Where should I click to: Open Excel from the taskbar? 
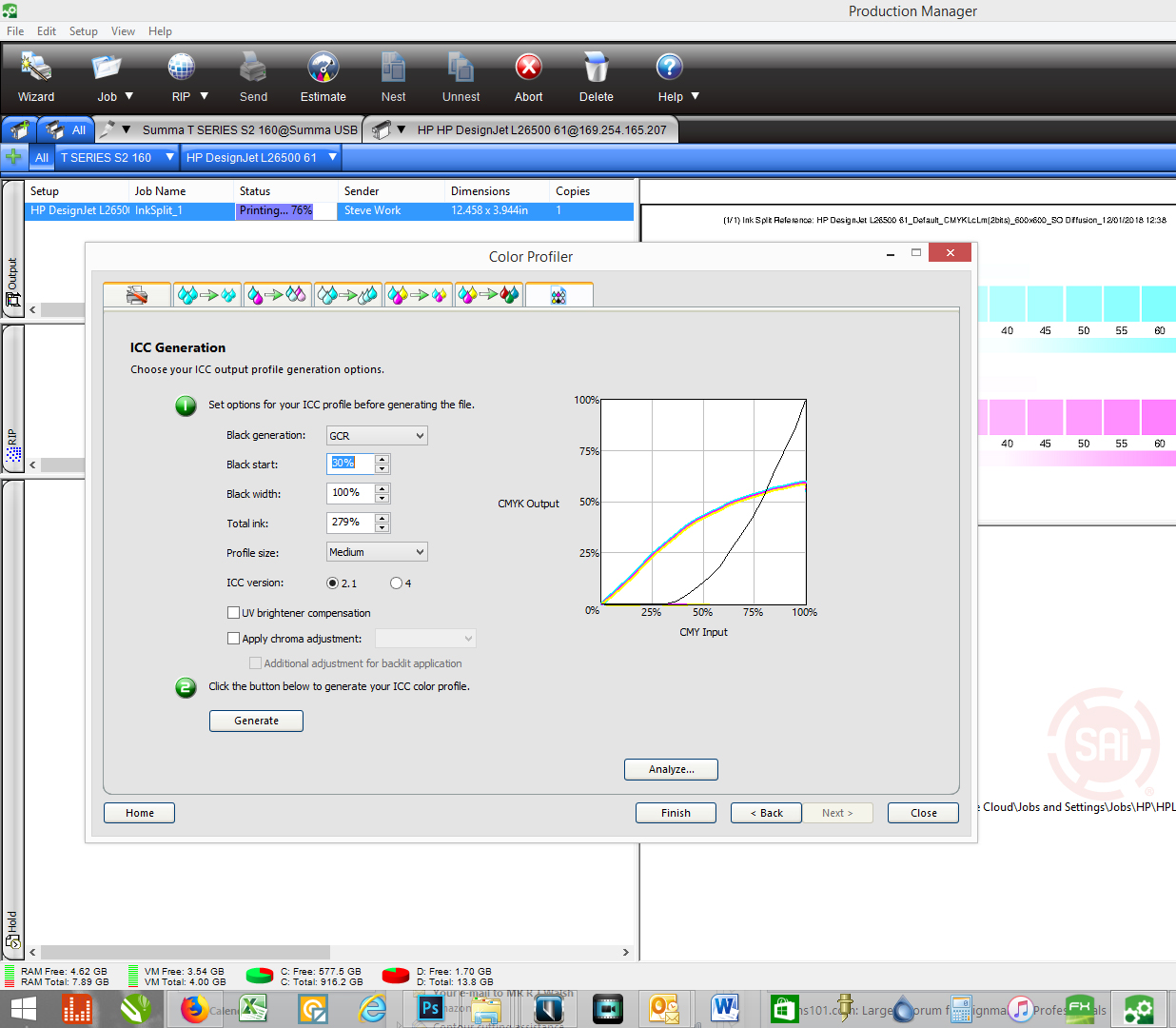click(x=253, y=1008)
